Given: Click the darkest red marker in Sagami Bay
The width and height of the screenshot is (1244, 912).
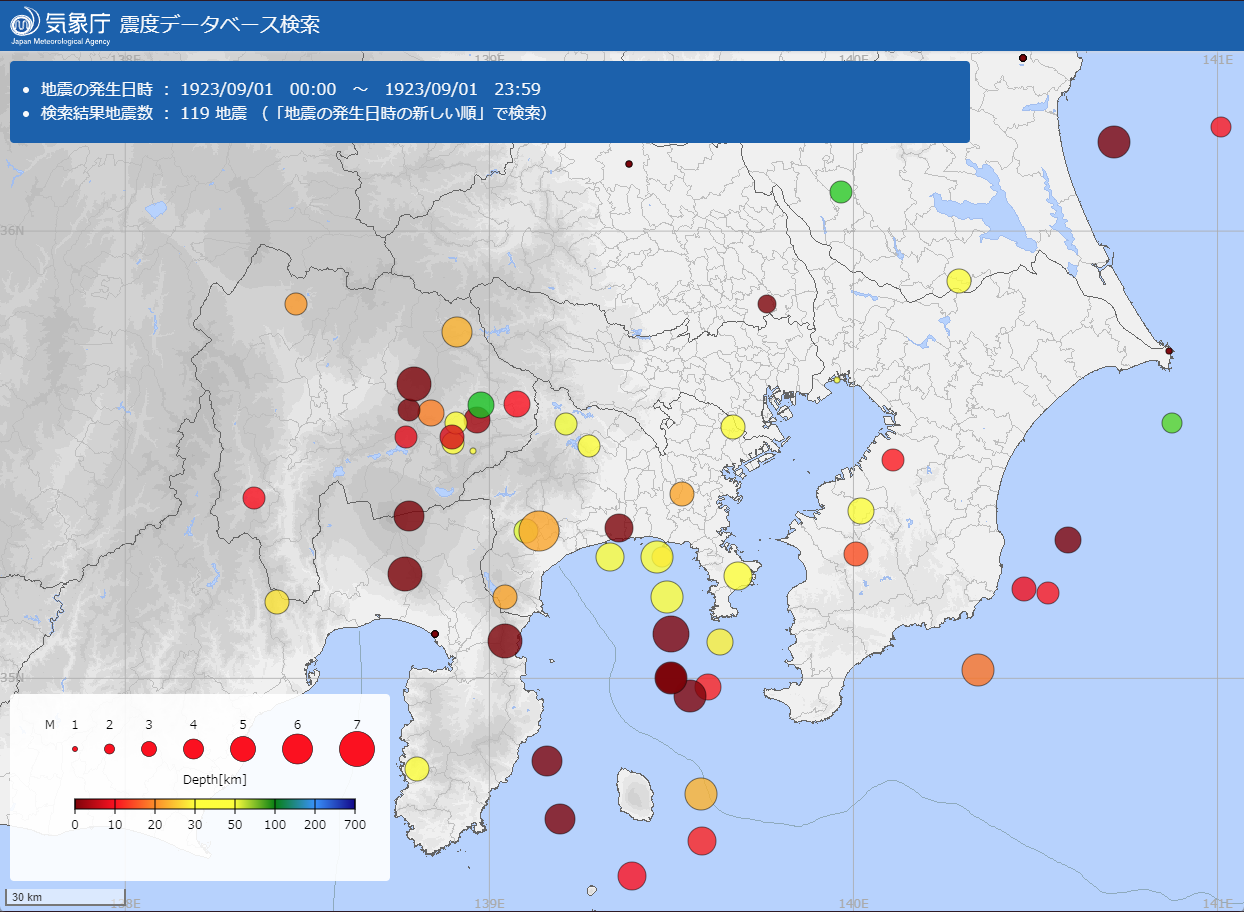Looking at the screenshot, I should [x=670, y=677].
